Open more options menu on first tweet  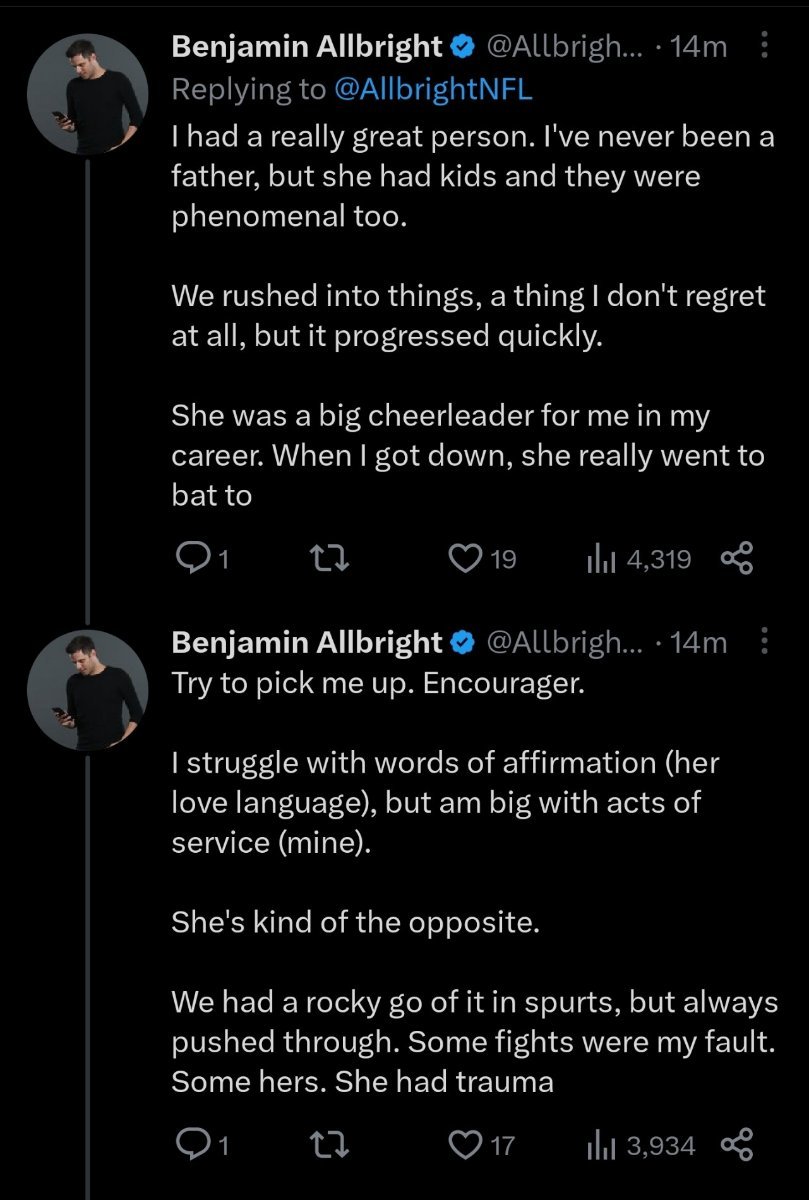[x=765, y=46]
